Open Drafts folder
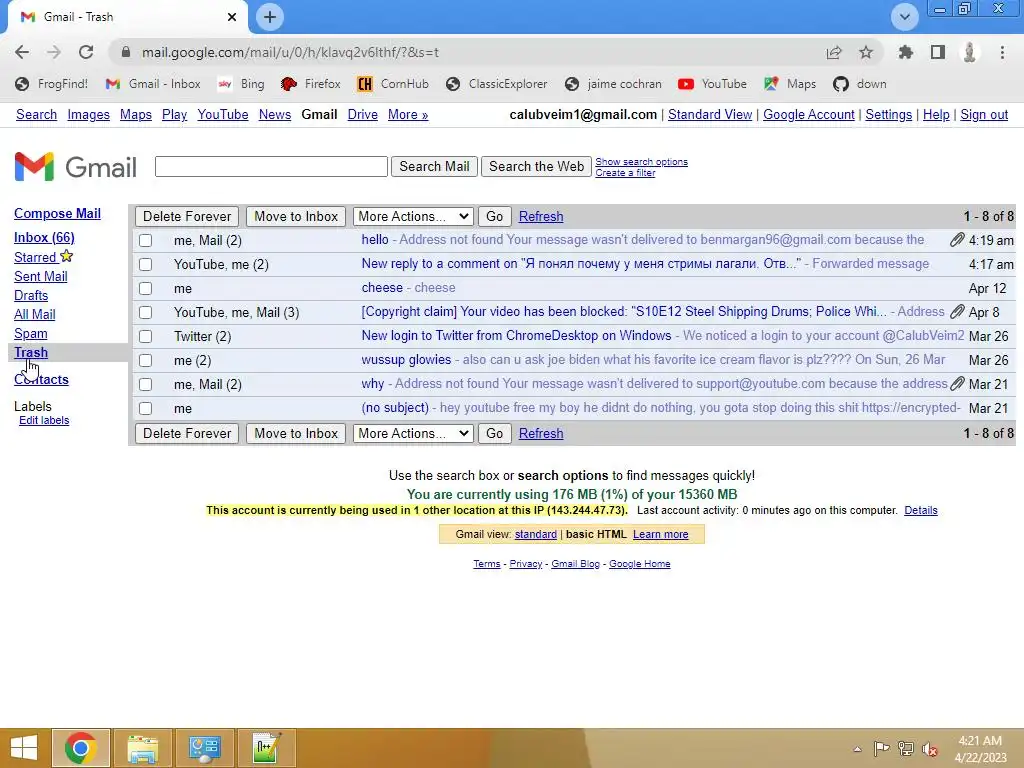Image resolution: width=1024 pixels, height=768 pixels. [31, 295]
